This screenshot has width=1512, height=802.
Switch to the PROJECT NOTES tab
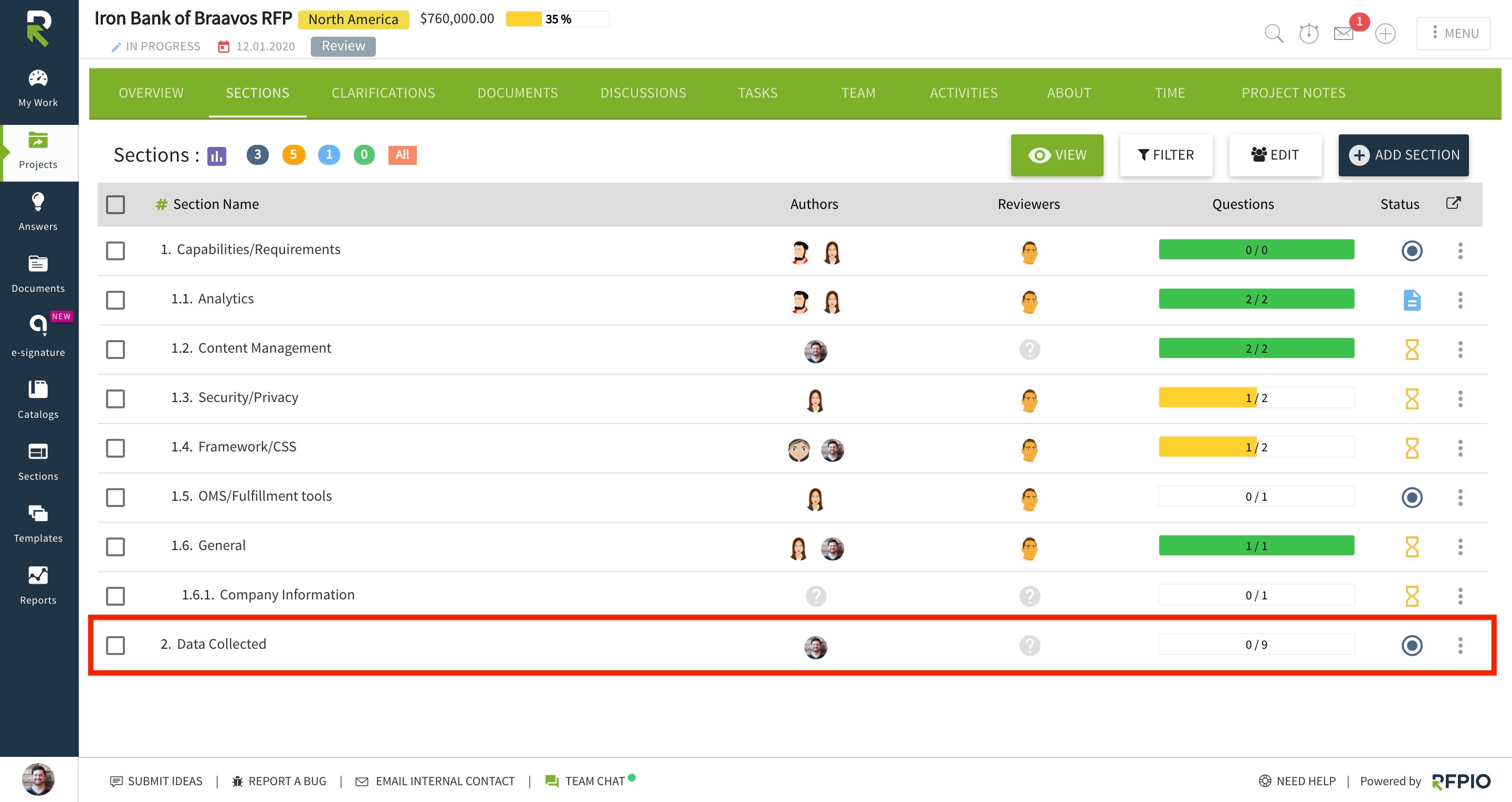[1293, 93]
